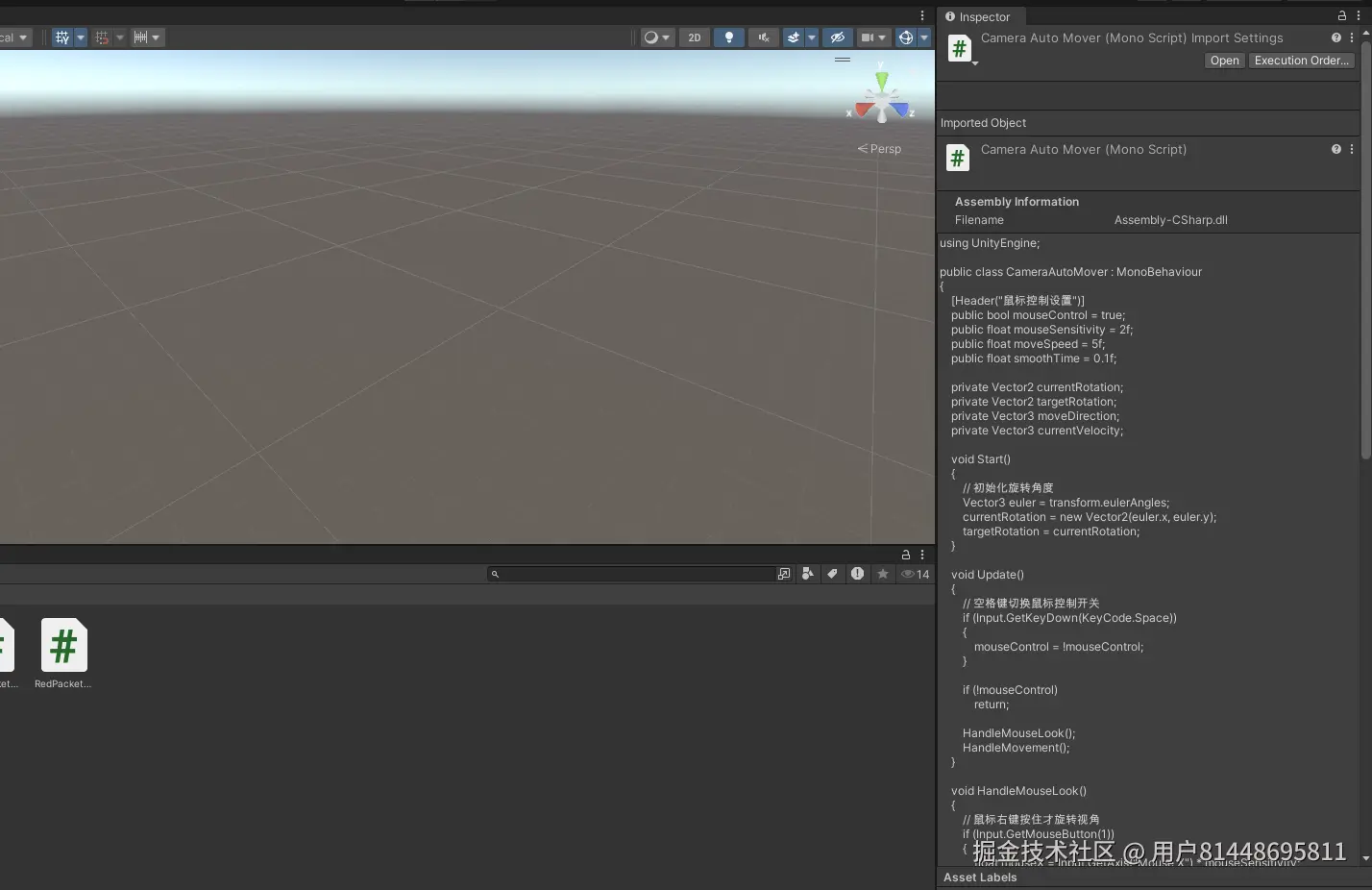Toggle scene audio mute button
The width and height of the screenshot is (1372, 890).
tap(763, 37)
